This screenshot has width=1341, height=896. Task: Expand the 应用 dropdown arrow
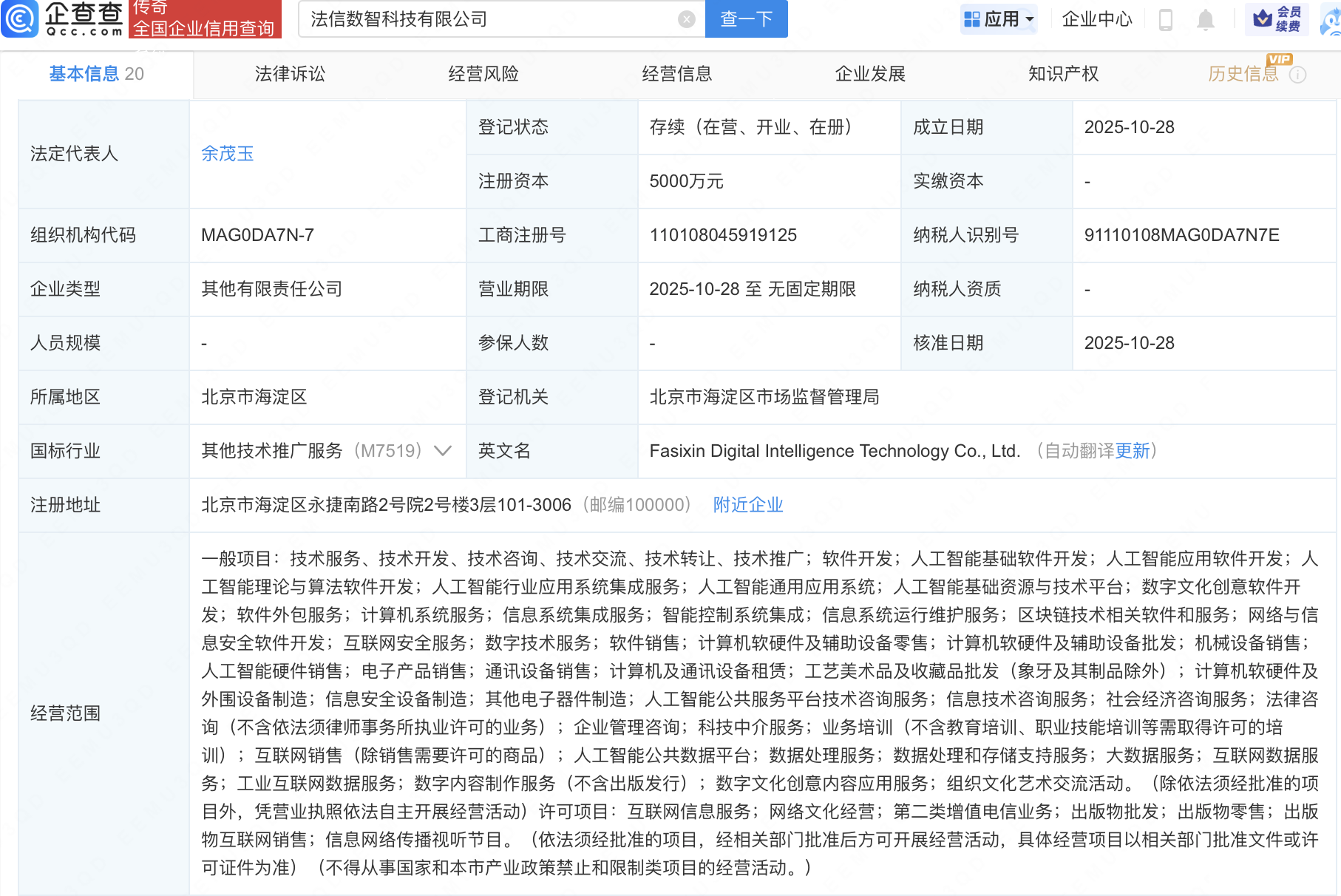click(x=1030, y=19)
